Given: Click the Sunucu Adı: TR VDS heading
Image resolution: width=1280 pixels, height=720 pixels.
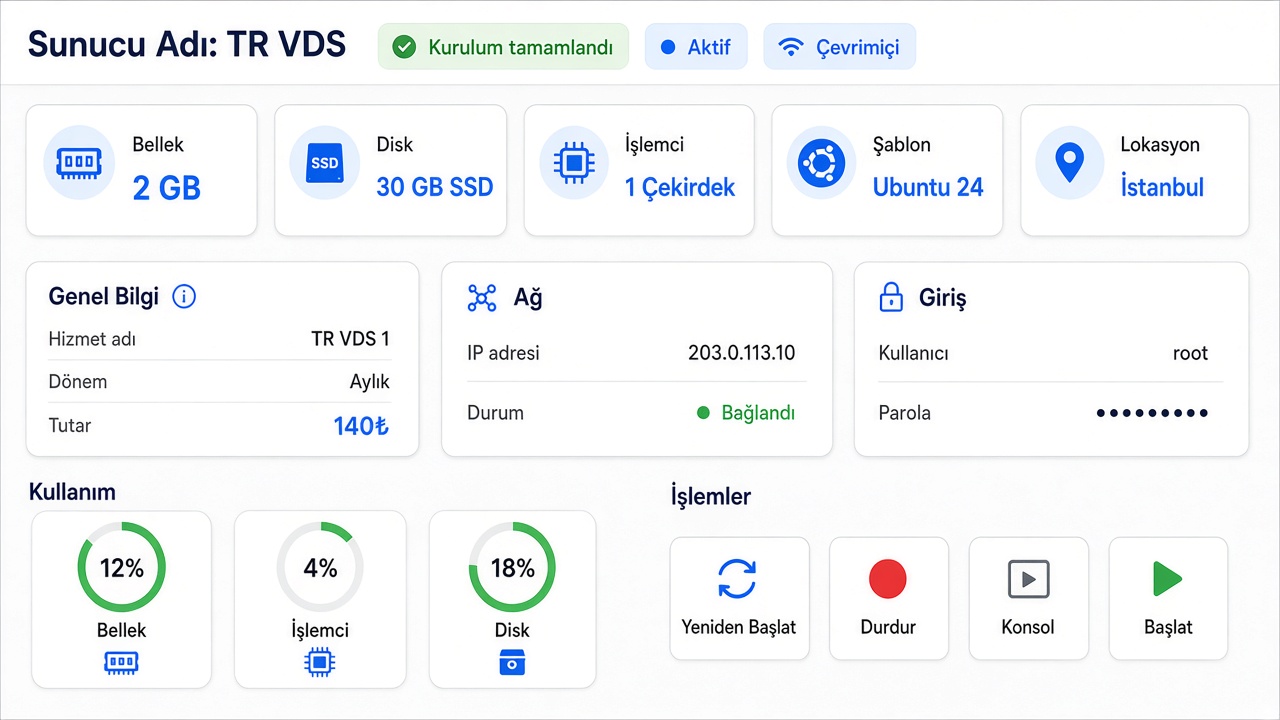Looking at the screenshot, I should pos(187,45).
